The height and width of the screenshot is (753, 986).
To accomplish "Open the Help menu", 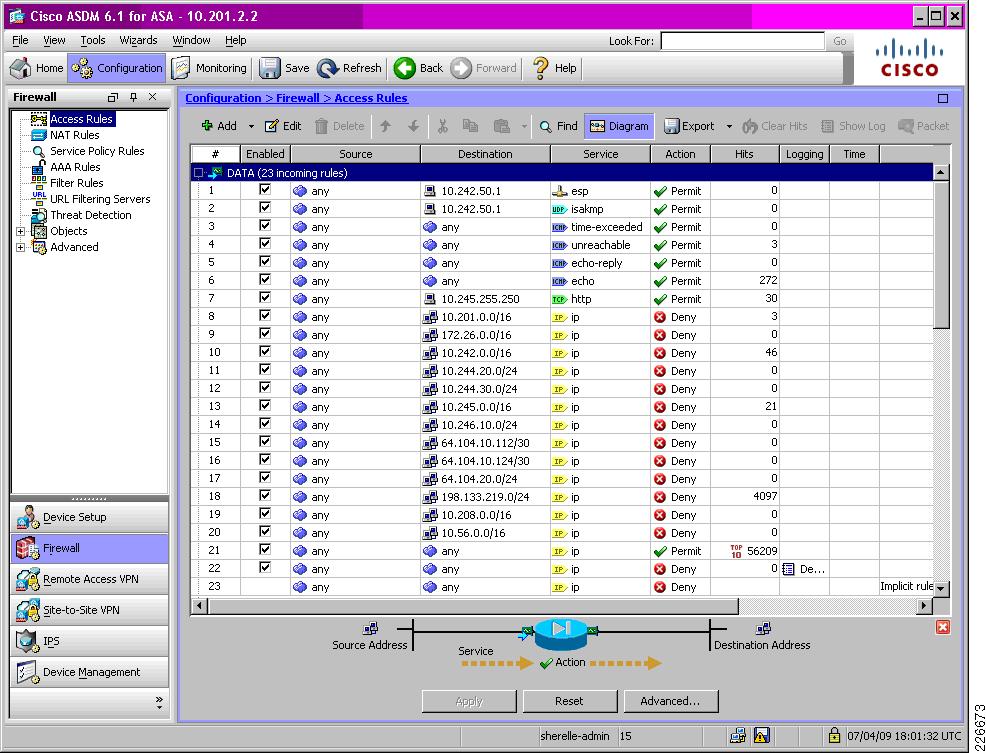I will (x=236, y=40).
